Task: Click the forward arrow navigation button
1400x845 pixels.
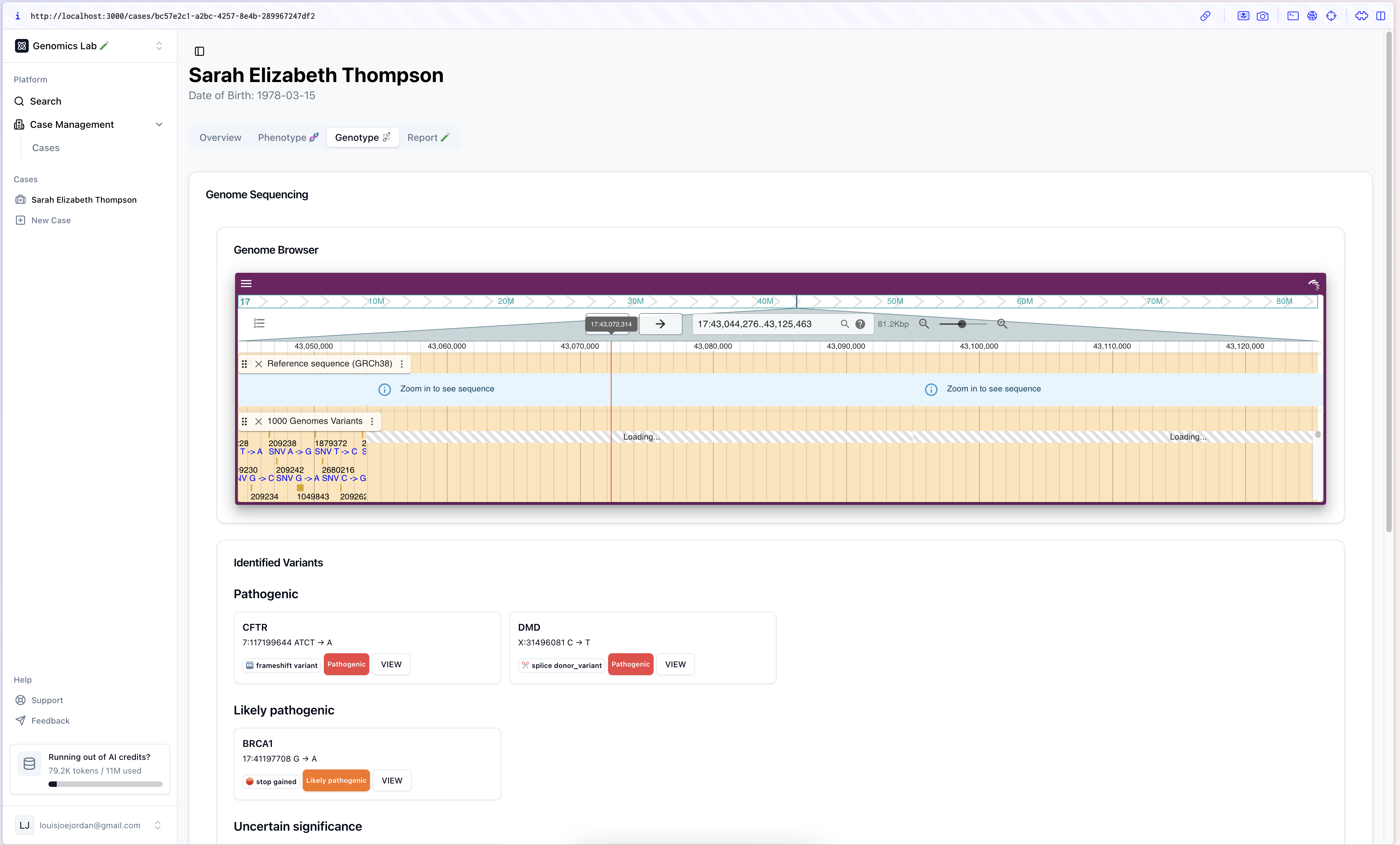Action: click(660, 324)
